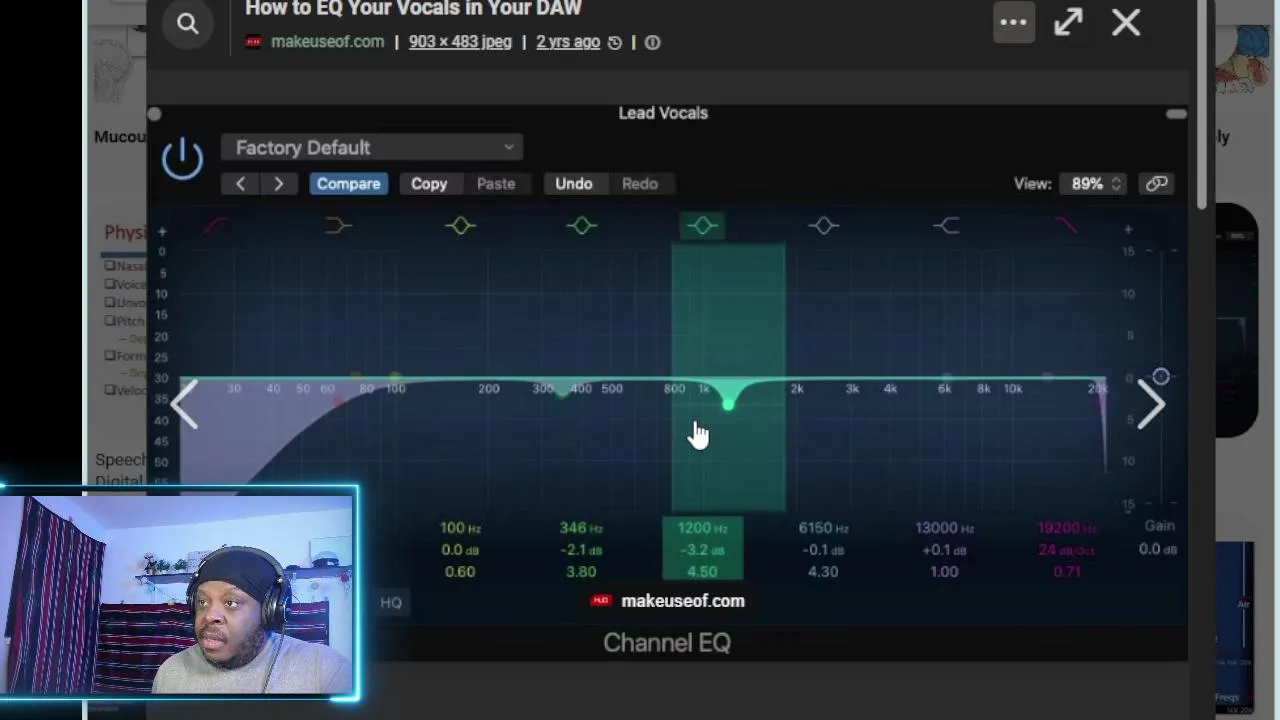Tick the Nasa checkbox on the background page

click(x=110, y=266)
